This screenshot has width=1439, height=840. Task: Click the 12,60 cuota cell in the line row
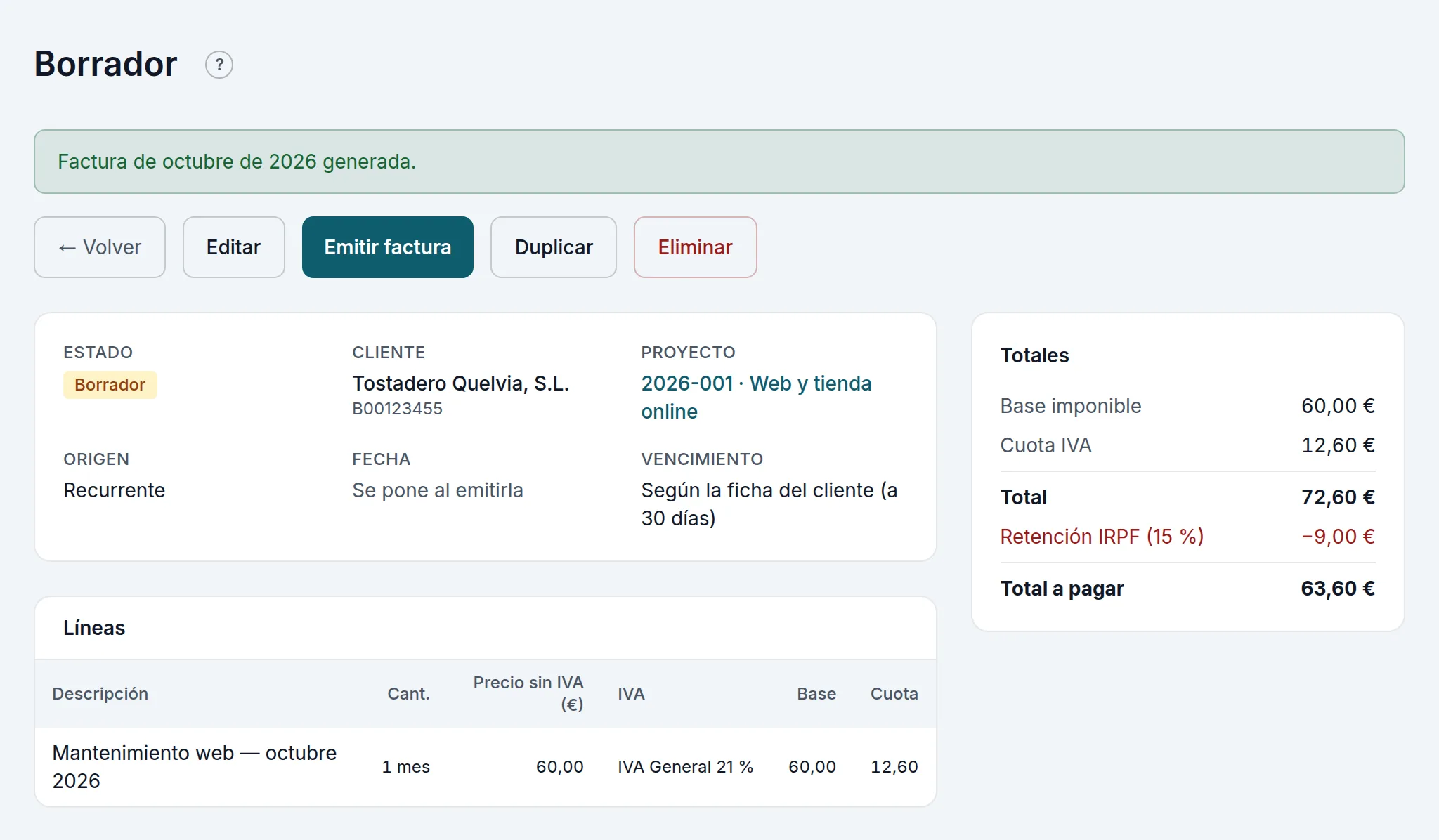coord(894,767)
